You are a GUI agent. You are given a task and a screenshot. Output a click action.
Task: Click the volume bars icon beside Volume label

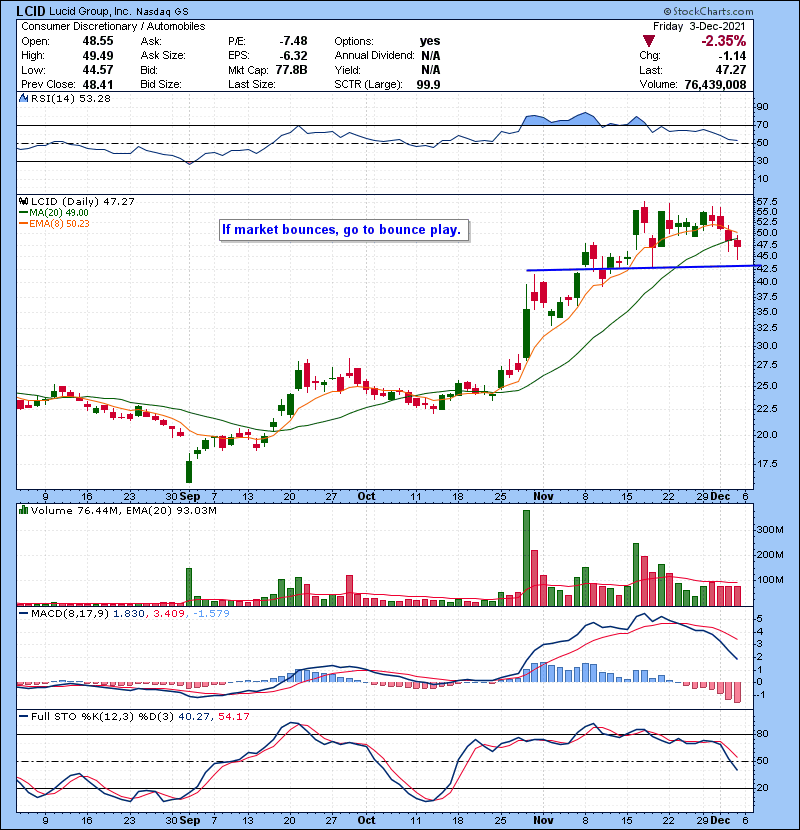click(x=23, y=510)
